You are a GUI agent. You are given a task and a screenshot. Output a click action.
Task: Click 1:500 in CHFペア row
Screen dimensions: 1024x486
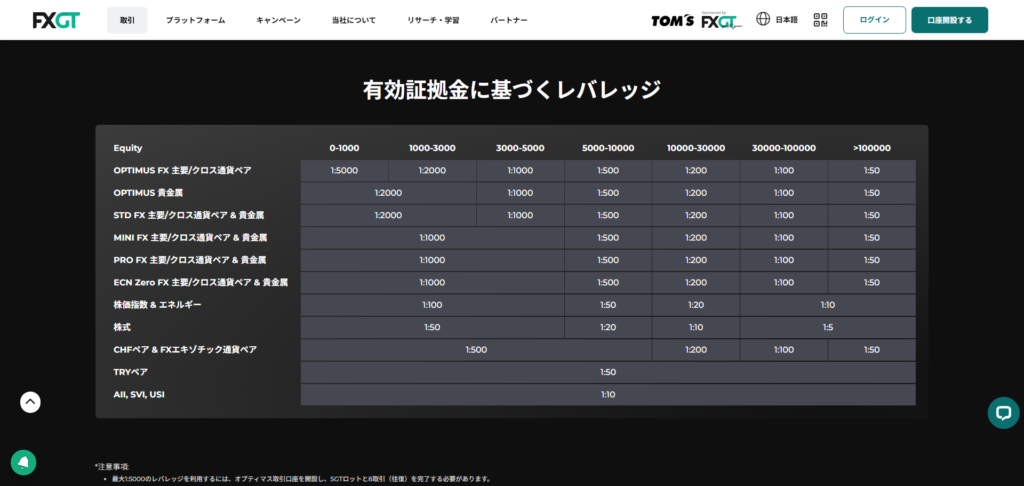476,349
